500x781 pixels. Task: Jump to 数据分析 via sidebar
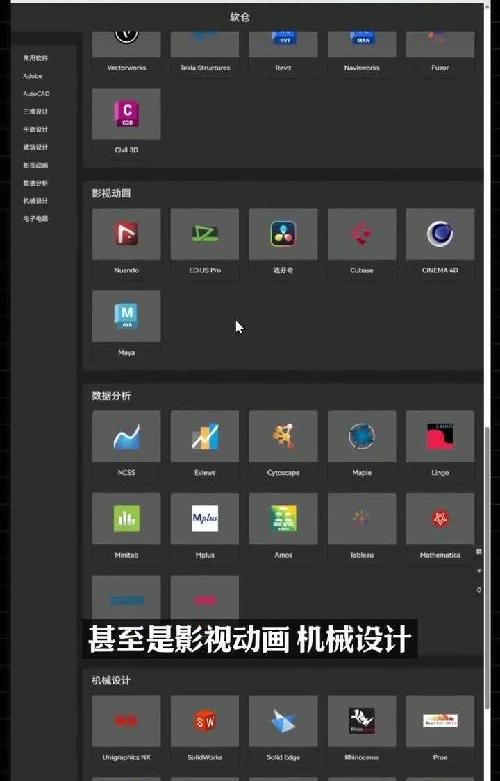pos(35,183)
